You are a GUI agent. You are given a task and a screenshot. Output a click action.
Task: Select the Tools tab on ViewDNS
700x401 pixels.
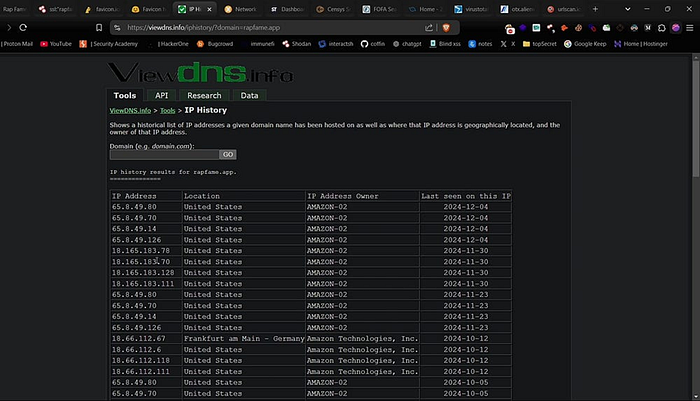[x=125, y=96]
